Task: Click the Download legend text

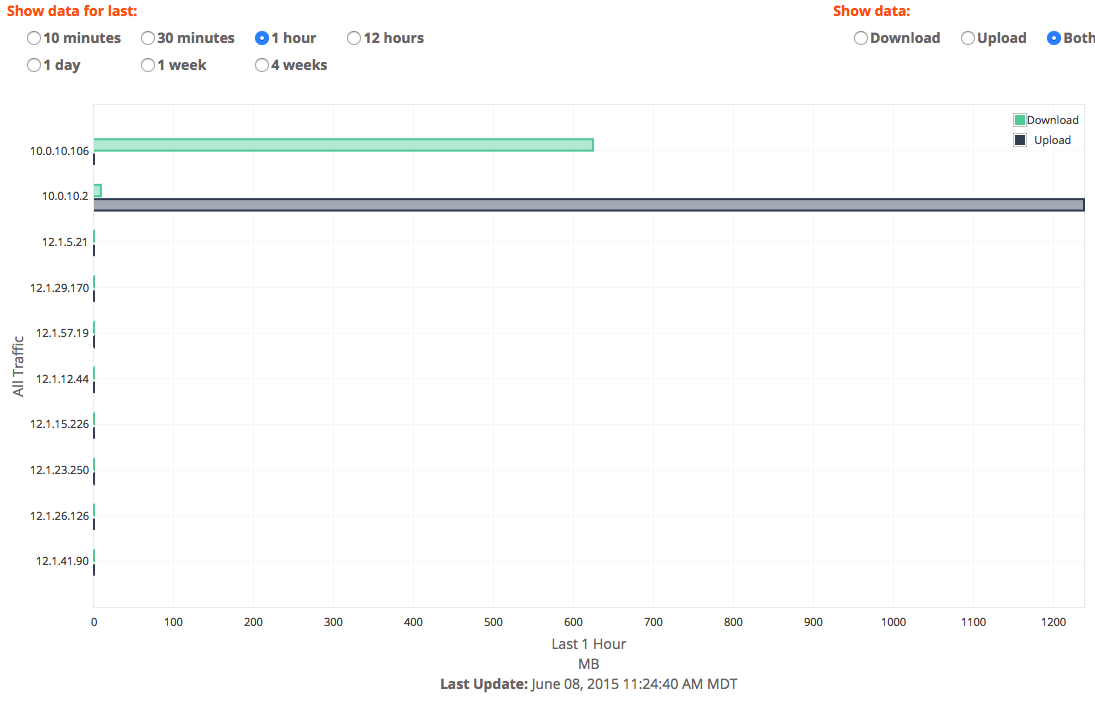Action: [1052, 120]
